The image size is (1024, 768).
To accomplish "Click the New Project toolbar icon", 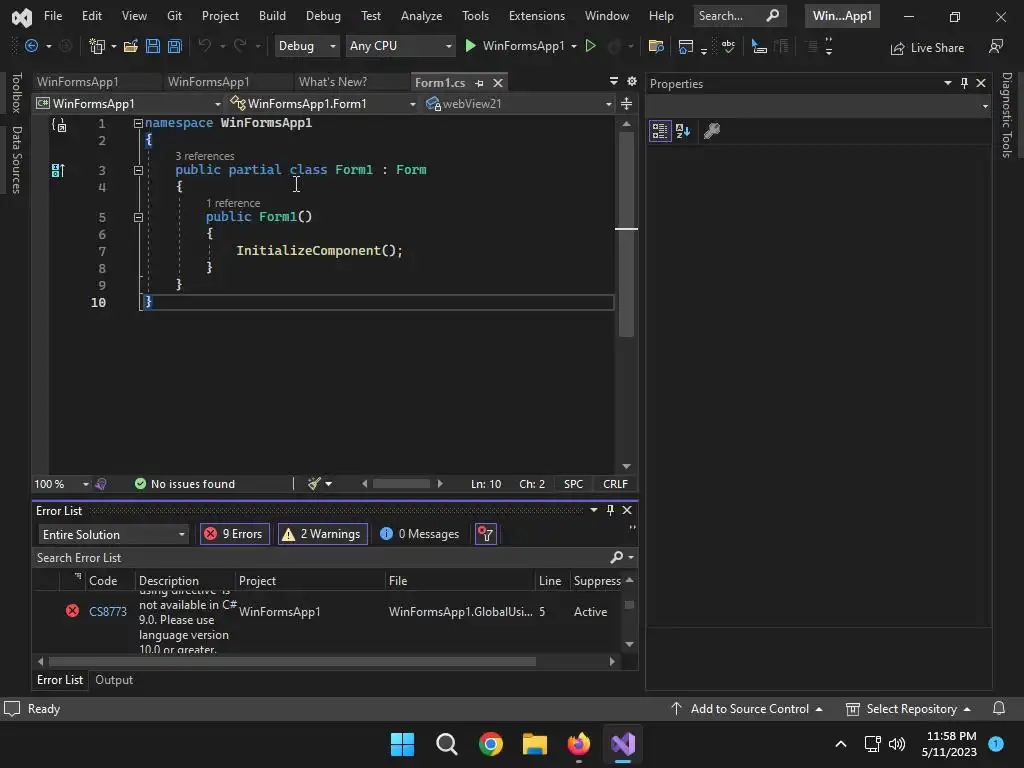I will [97, 46].
